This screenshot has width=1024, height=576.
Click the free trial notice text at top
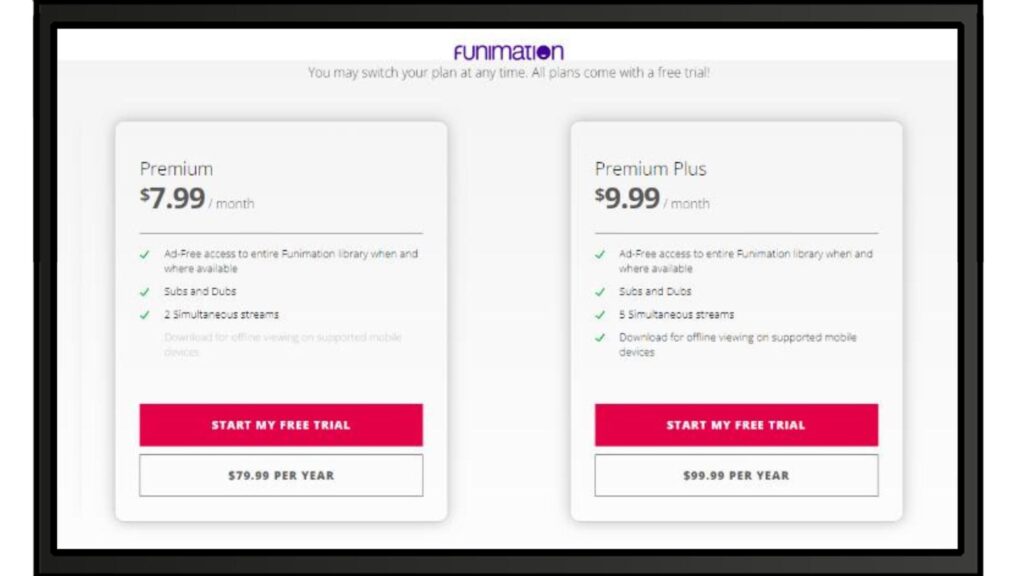coord(511,71)
